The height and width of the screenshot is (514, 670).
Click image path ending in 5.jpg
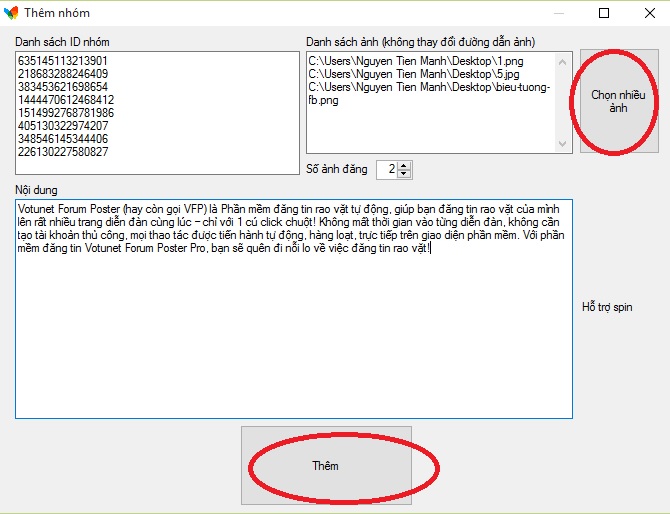[x=414, y=74]
